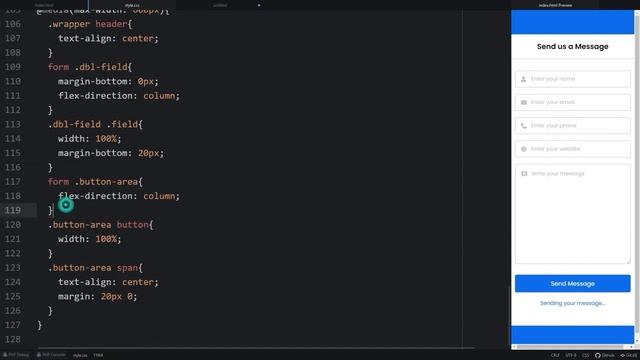Click the 'Send us a Message' heading
This screenshot has width=640, height=360.
coord(572,47)
